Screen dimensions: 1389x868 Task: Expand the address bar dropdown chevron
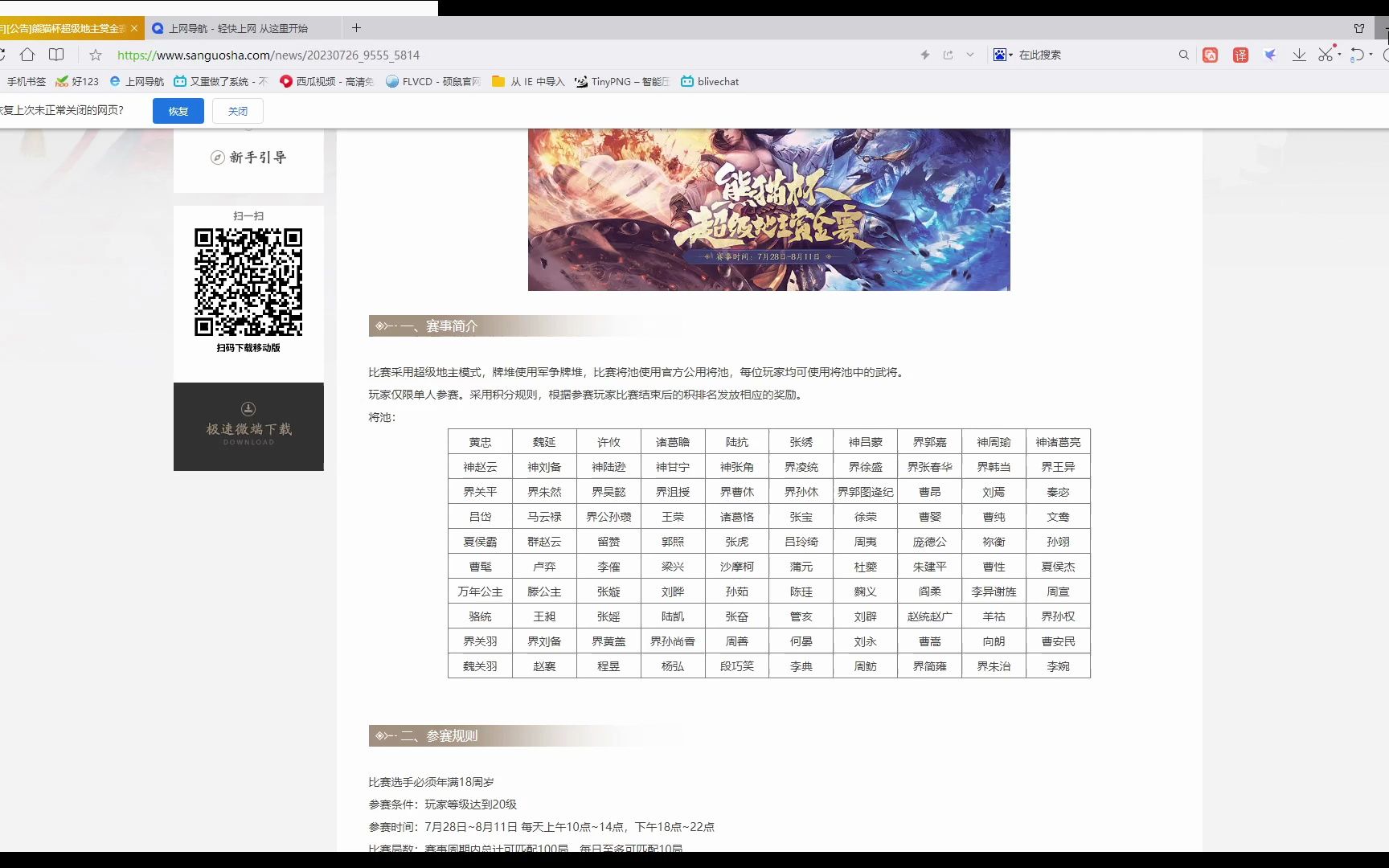970,55
